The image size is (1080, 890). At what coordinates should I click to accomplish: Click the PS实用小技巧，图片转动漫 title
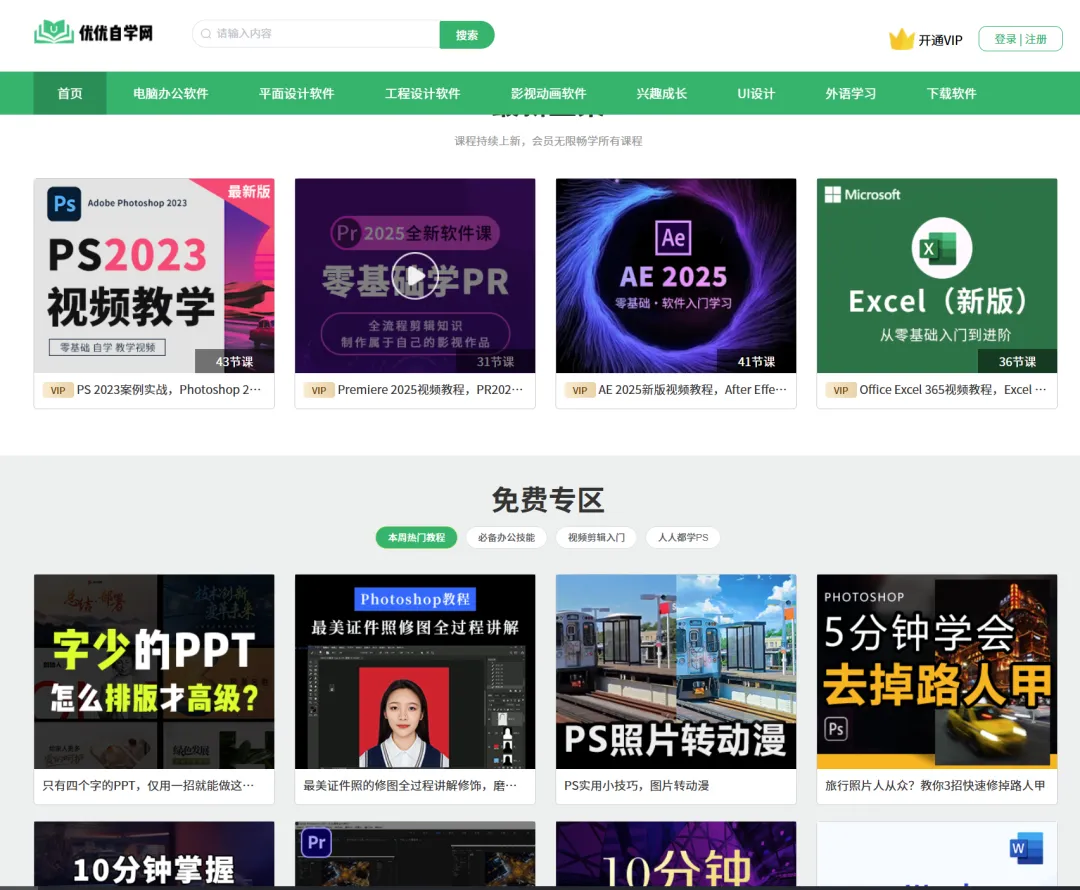coord(636,785)
